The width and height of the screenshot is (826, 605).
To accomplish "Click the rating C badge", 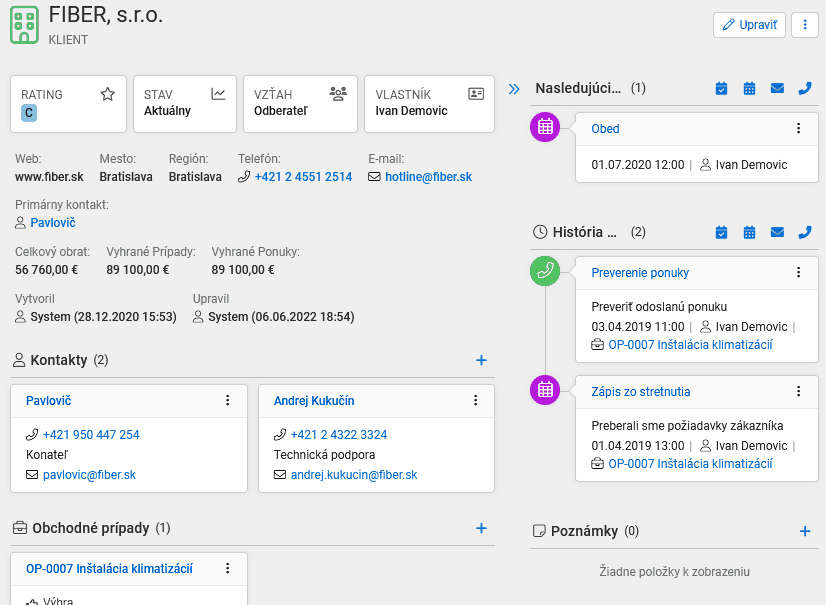I will (29, 113).
